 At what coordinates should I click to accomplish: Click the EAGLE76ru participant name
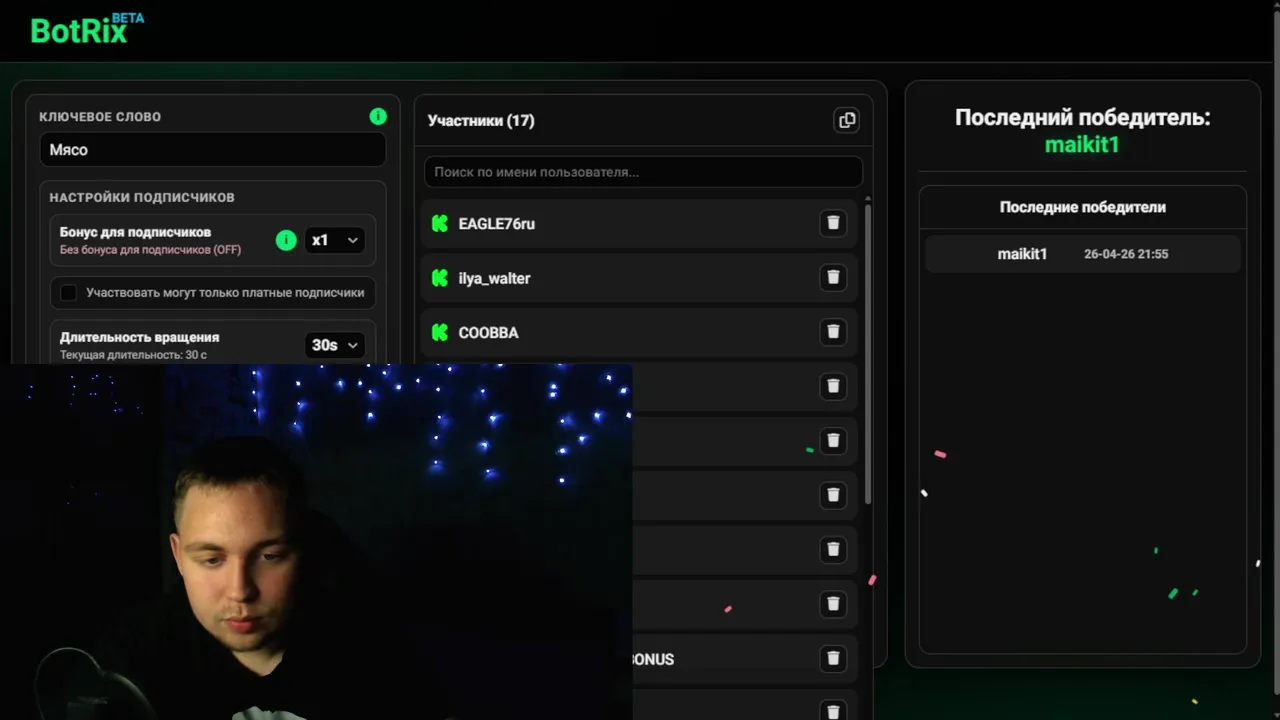point(496,224)
